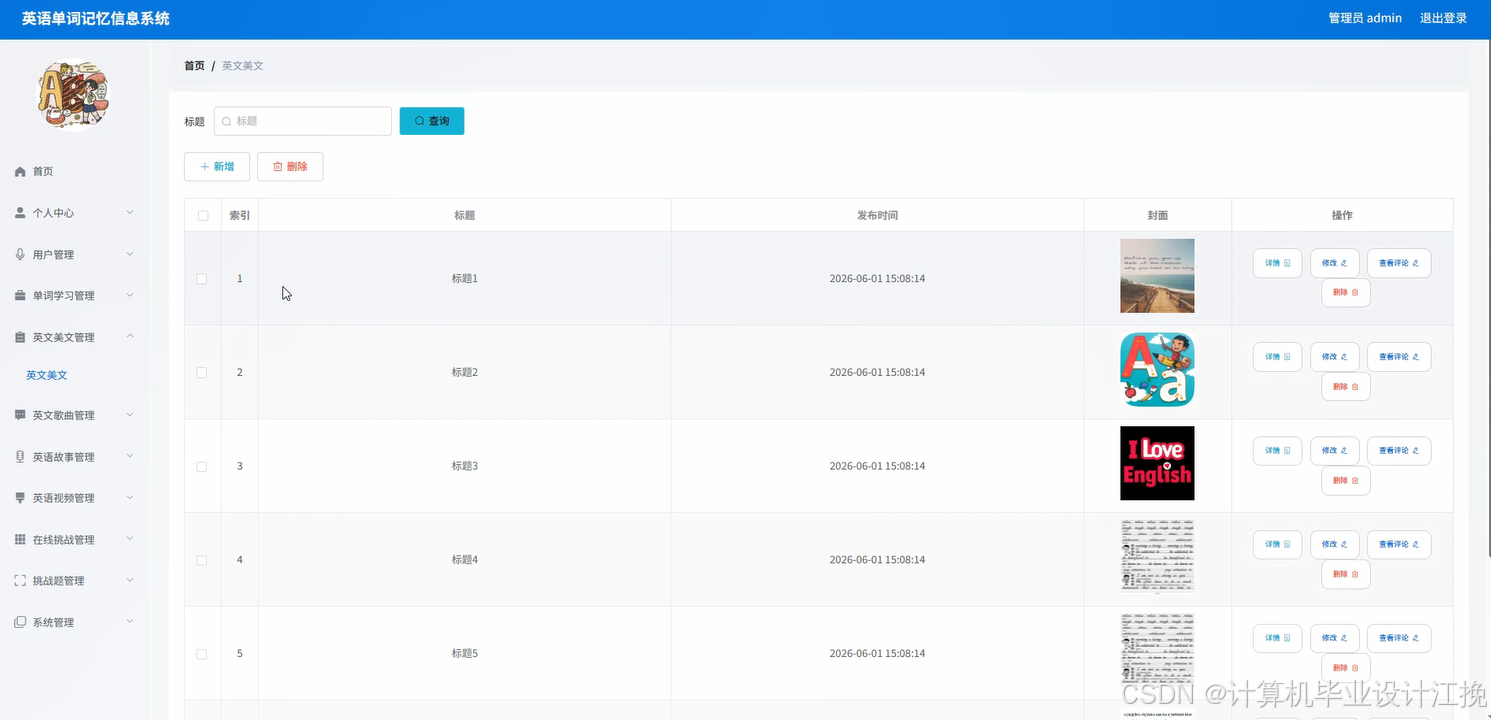The width and height of the screenshot is (1491, 720).
Task: Click the briefcase icon beside 单词学习管理
Action: click(20, 296)
